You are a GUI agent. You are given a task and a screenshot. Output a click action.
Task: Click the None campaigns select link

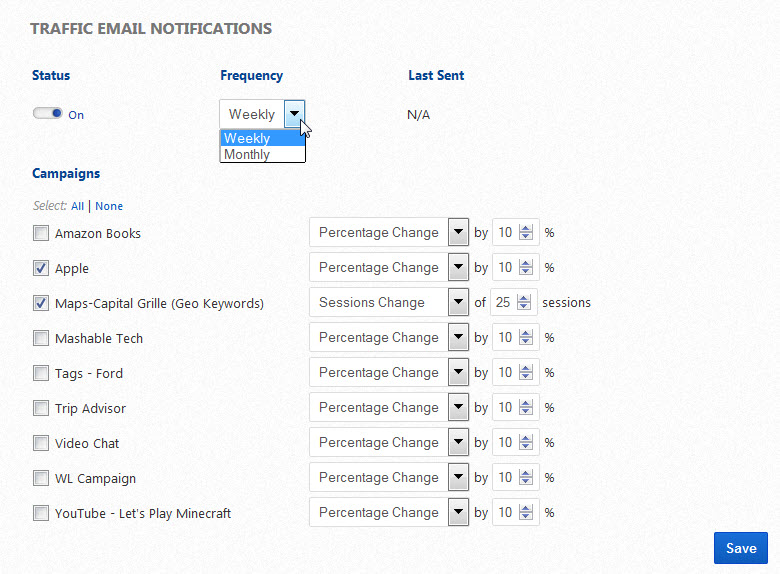pos(109,206)
